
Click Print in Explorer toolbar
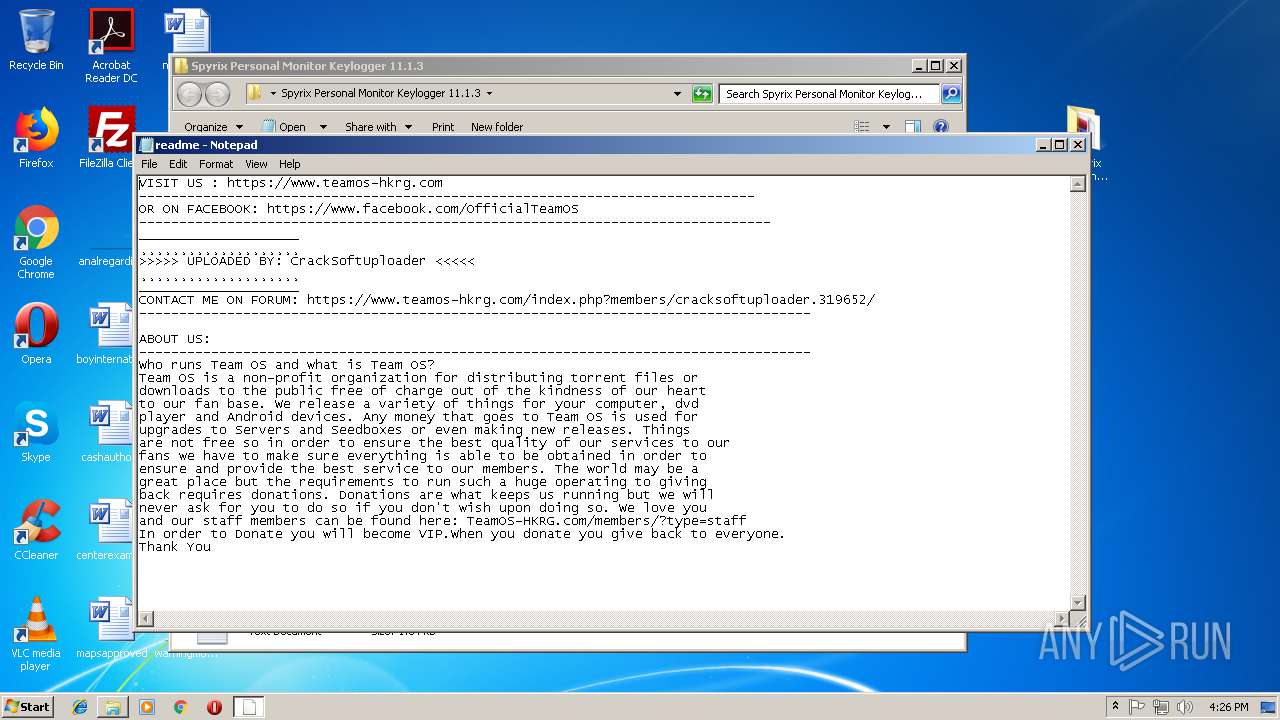coord(443,127)
